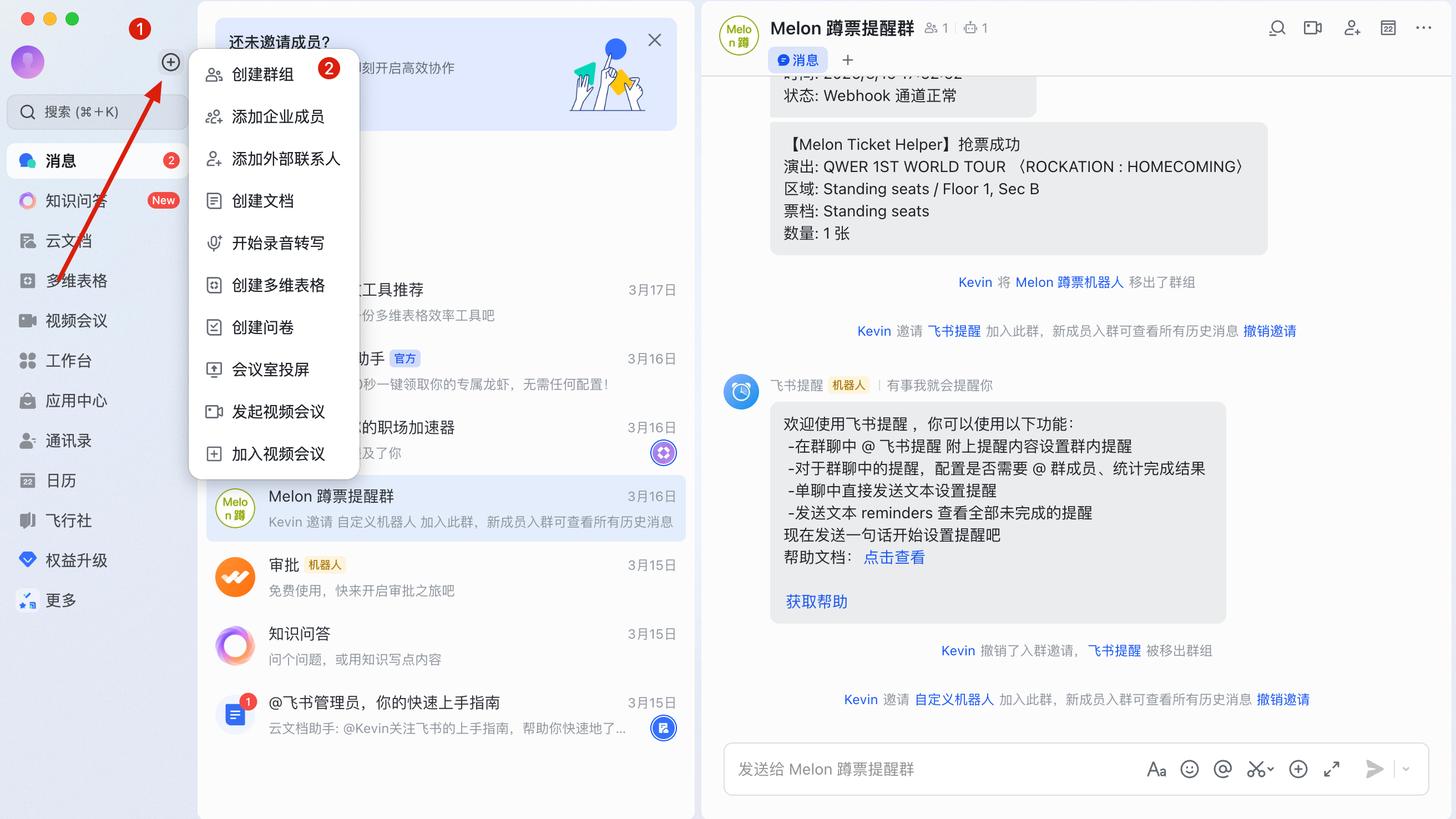The width and height of the screenshot is (1456, 819).
Task: Open 日历 calendar in the sidebar
Action: click(x=97, y=481)
